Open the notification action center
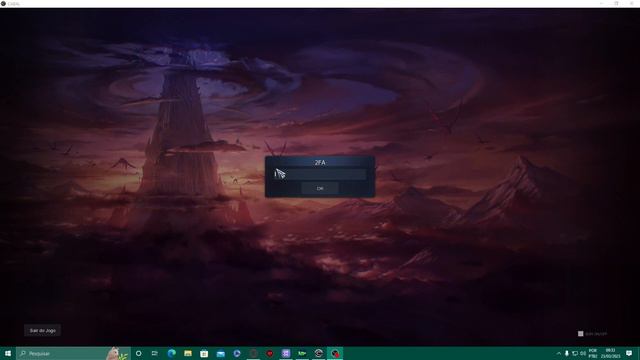This screenshot has height=360, width=640. tap(629, 353)
